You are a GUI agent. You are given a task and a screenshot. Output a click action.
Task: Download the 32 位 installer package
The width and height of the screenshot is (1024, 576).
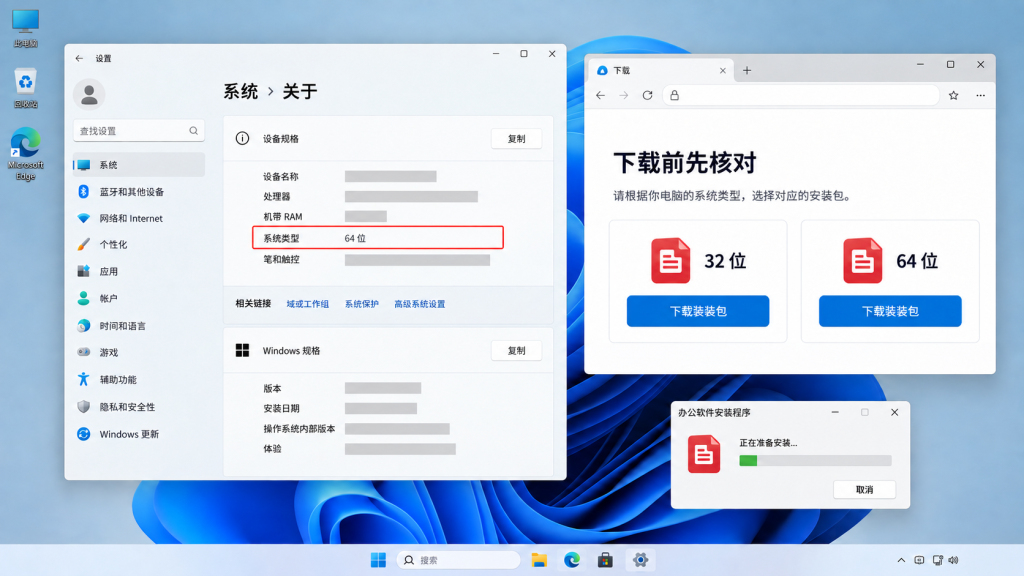697,311
